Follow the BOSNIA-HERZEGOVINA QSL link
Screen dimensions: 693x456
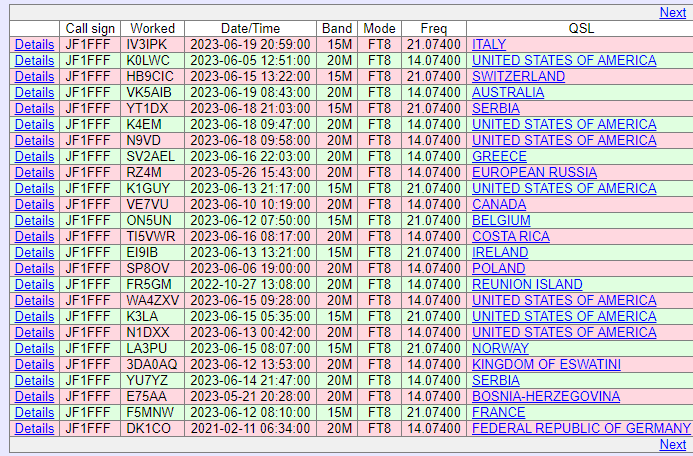click(546, 396)
